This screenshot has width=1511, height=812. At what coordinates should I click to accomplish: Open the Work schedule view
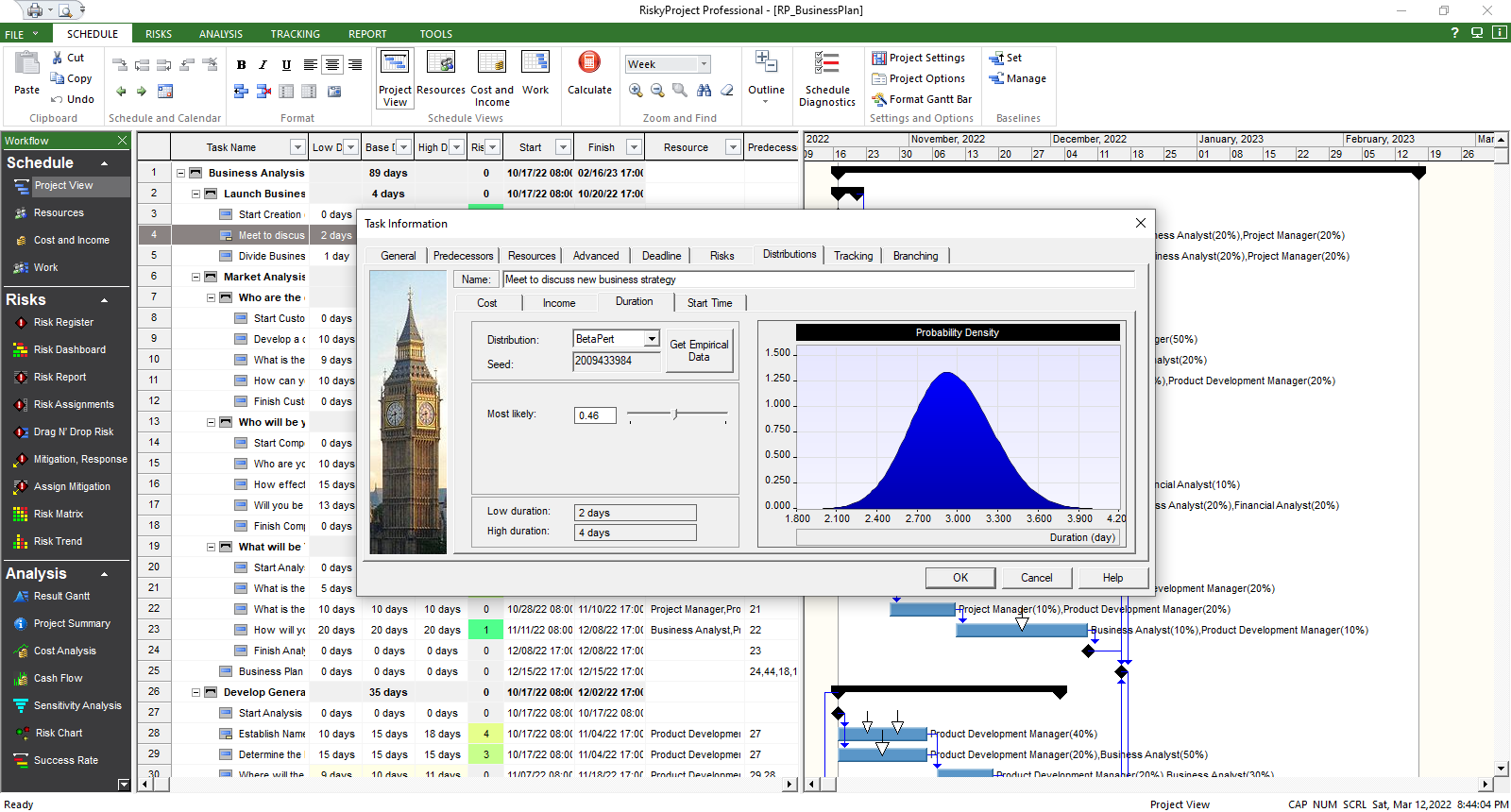point(535,74)
